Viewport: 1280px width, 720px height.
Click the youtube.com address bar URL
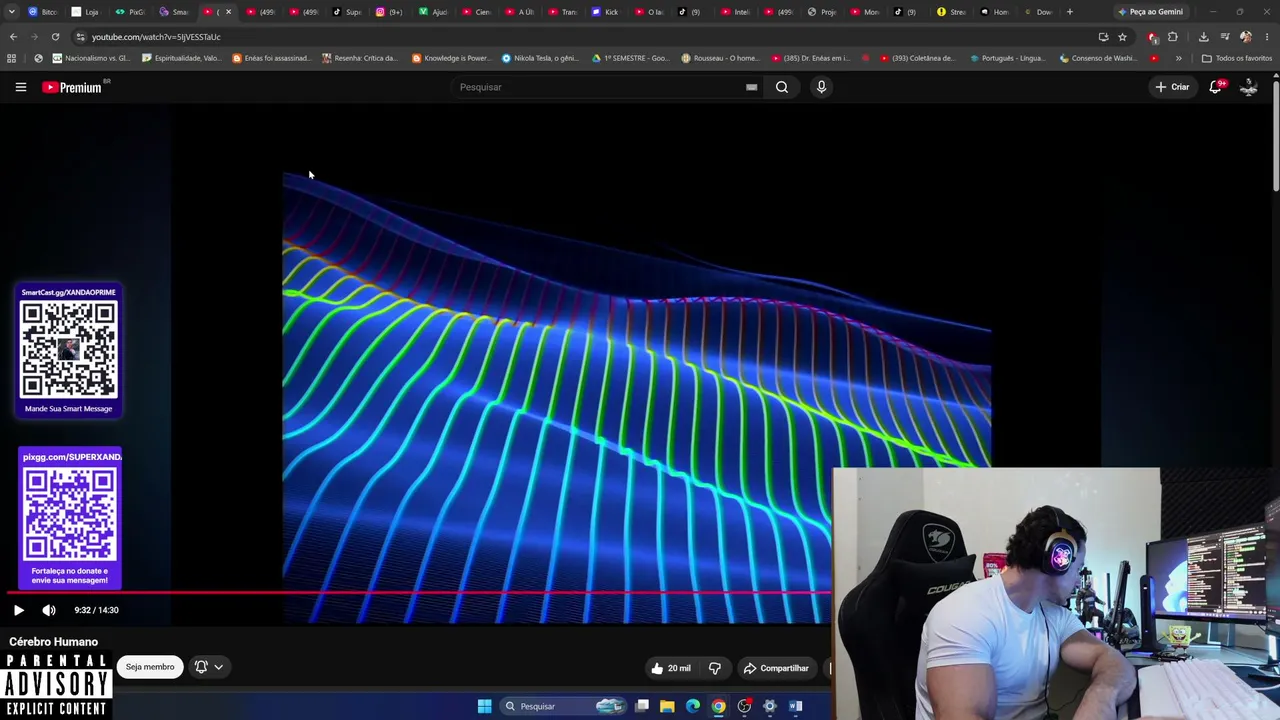pos(156,37)
